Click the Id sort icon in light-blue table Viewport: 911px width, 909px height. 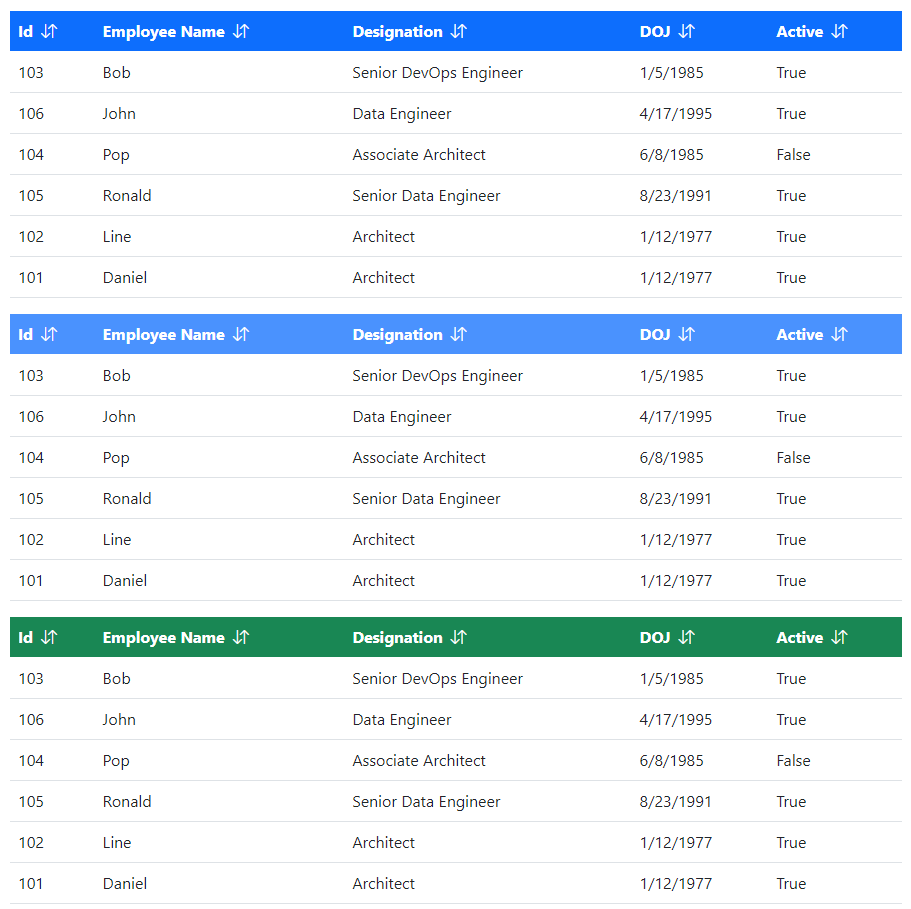(48, 334)
